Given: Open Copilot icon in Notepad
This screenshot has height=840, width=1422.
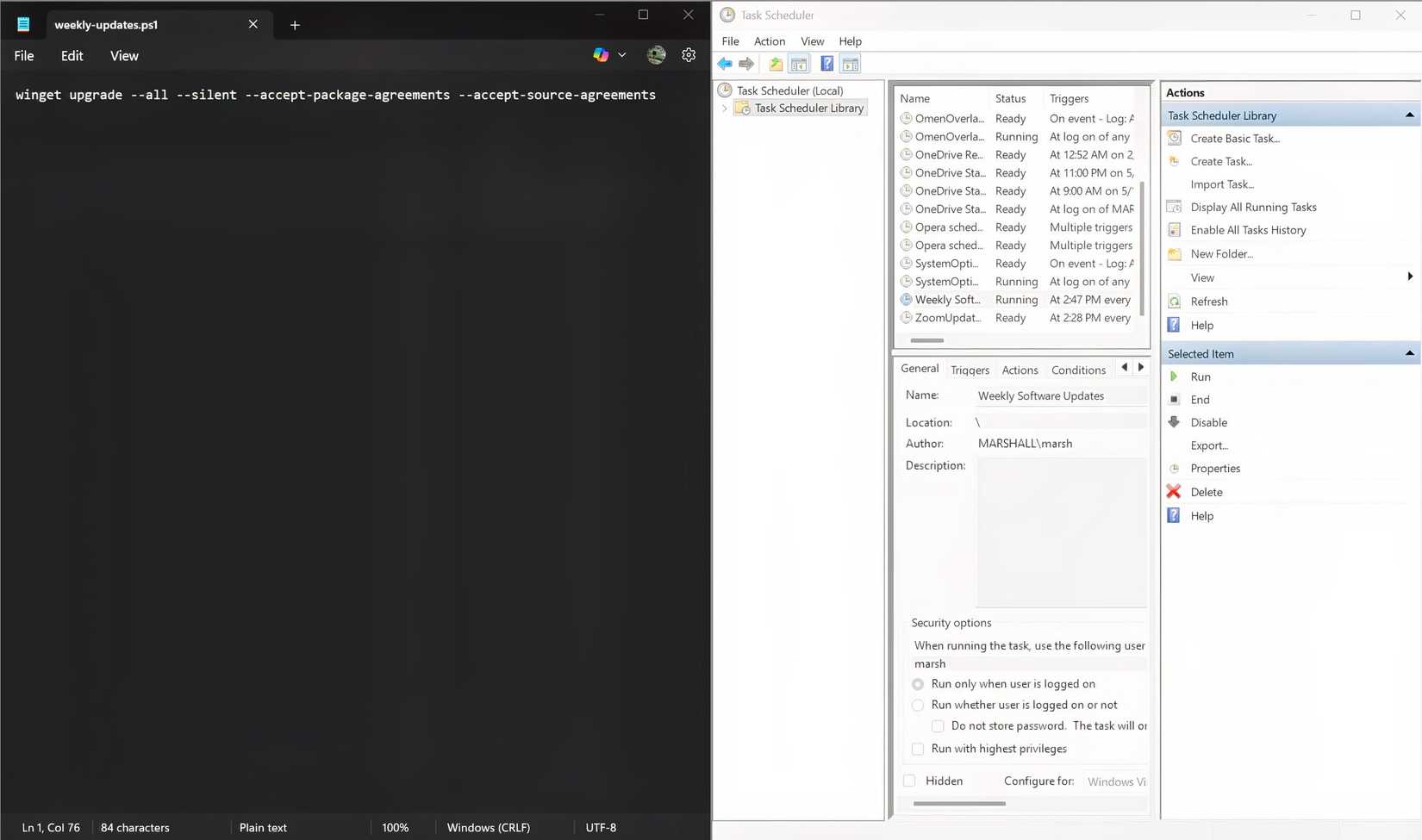Looking at the screenshot, I should pyautogui.click(x=601, y=55).
